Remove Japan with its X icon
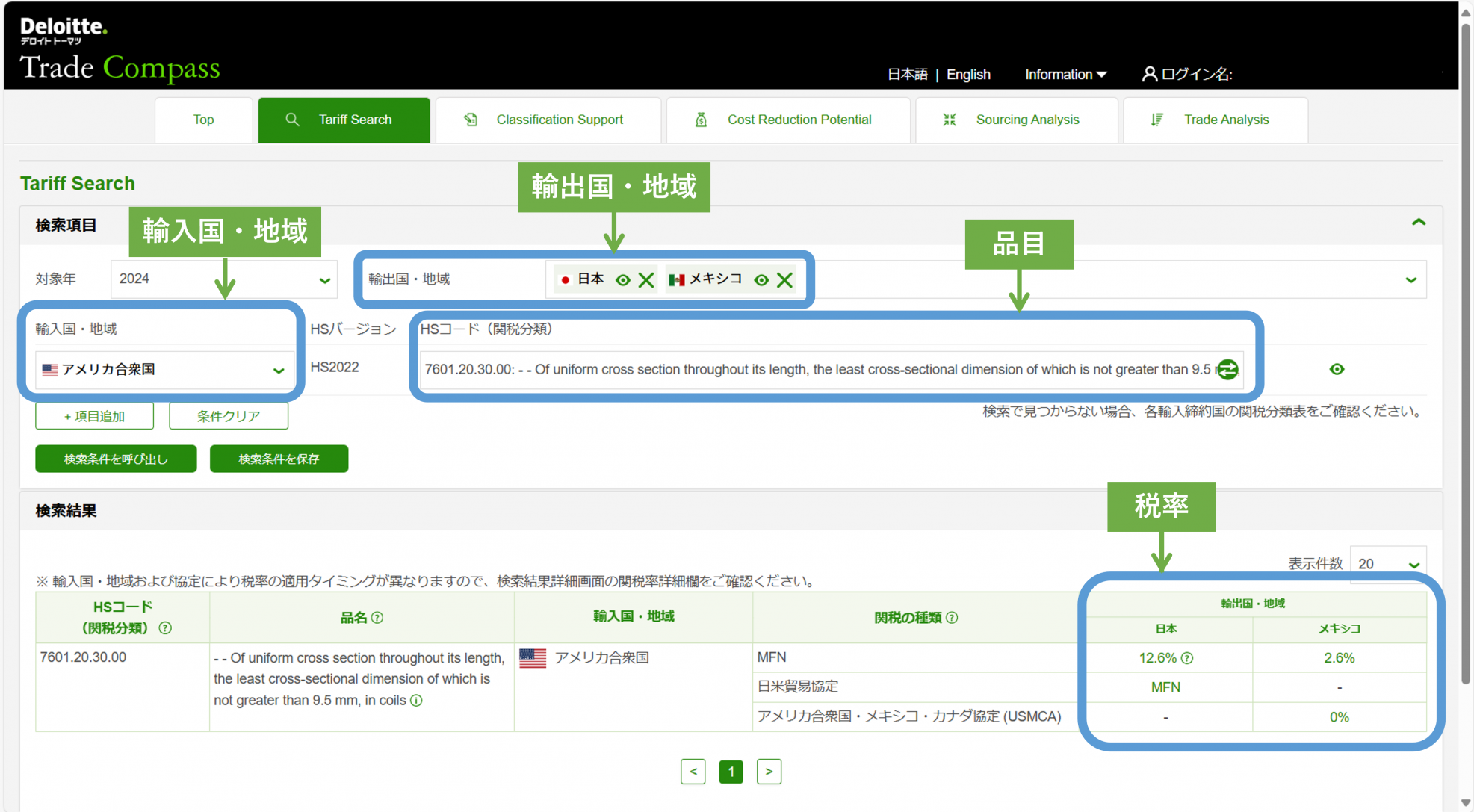 click(646, 280)
